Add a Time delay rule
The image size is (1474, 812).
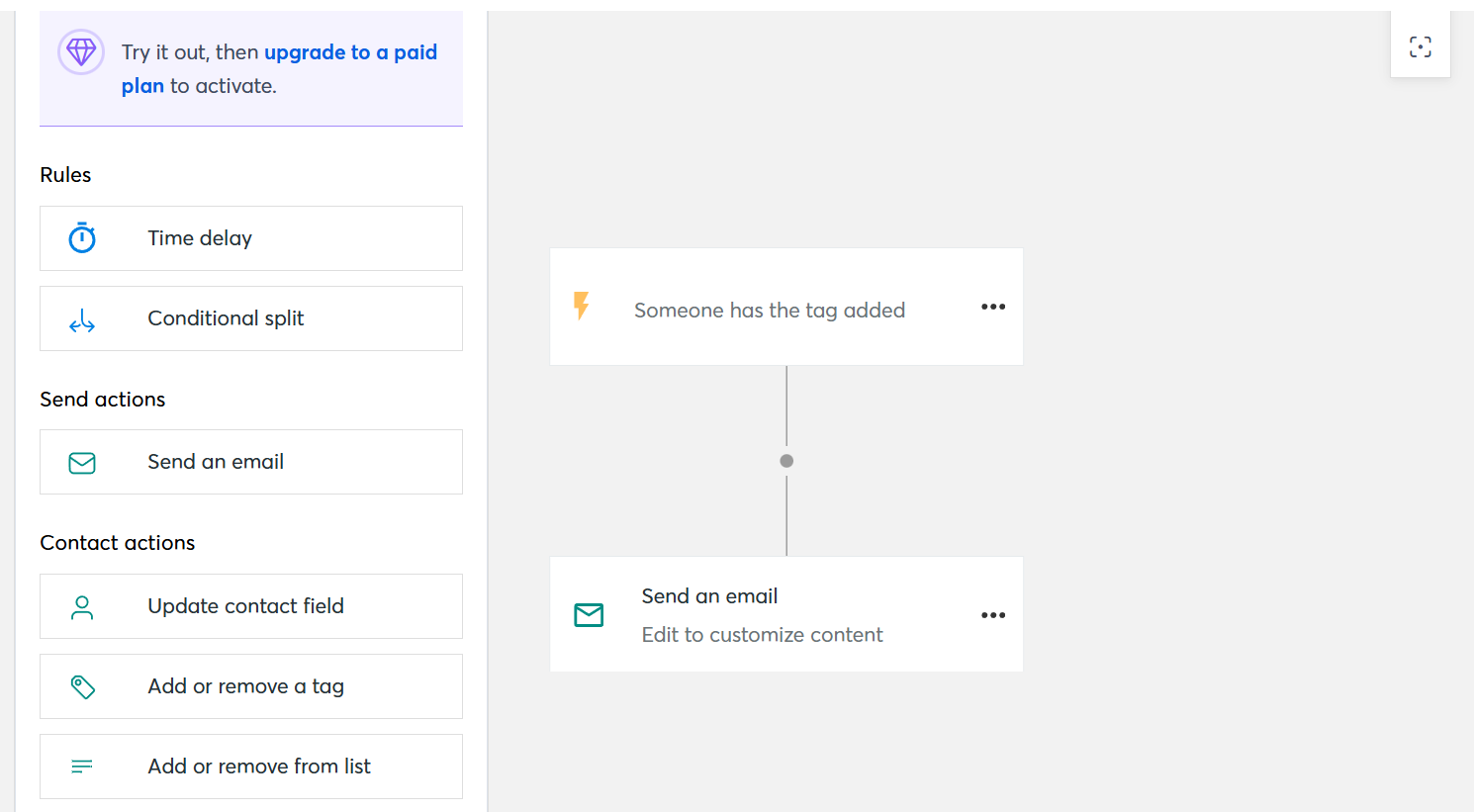[200, 238]
